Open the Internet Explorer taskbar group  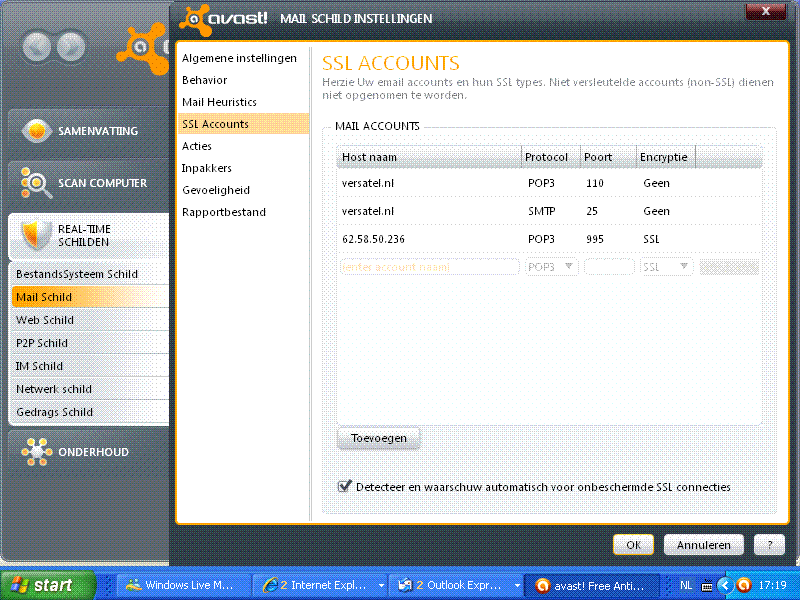tap(321, 585)
